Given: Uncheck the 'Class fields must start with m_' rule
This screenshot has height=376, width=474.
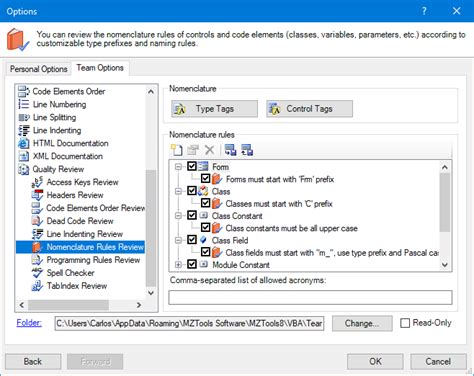Looking at the screenshot, I should (205, 252).
